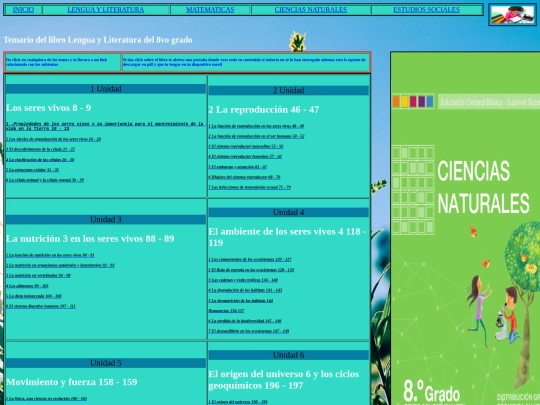This screenshot has height=405, width=540.
Task: Open 'El desequilibrio en los ecosistemas' link
Action: click(249, 331)
